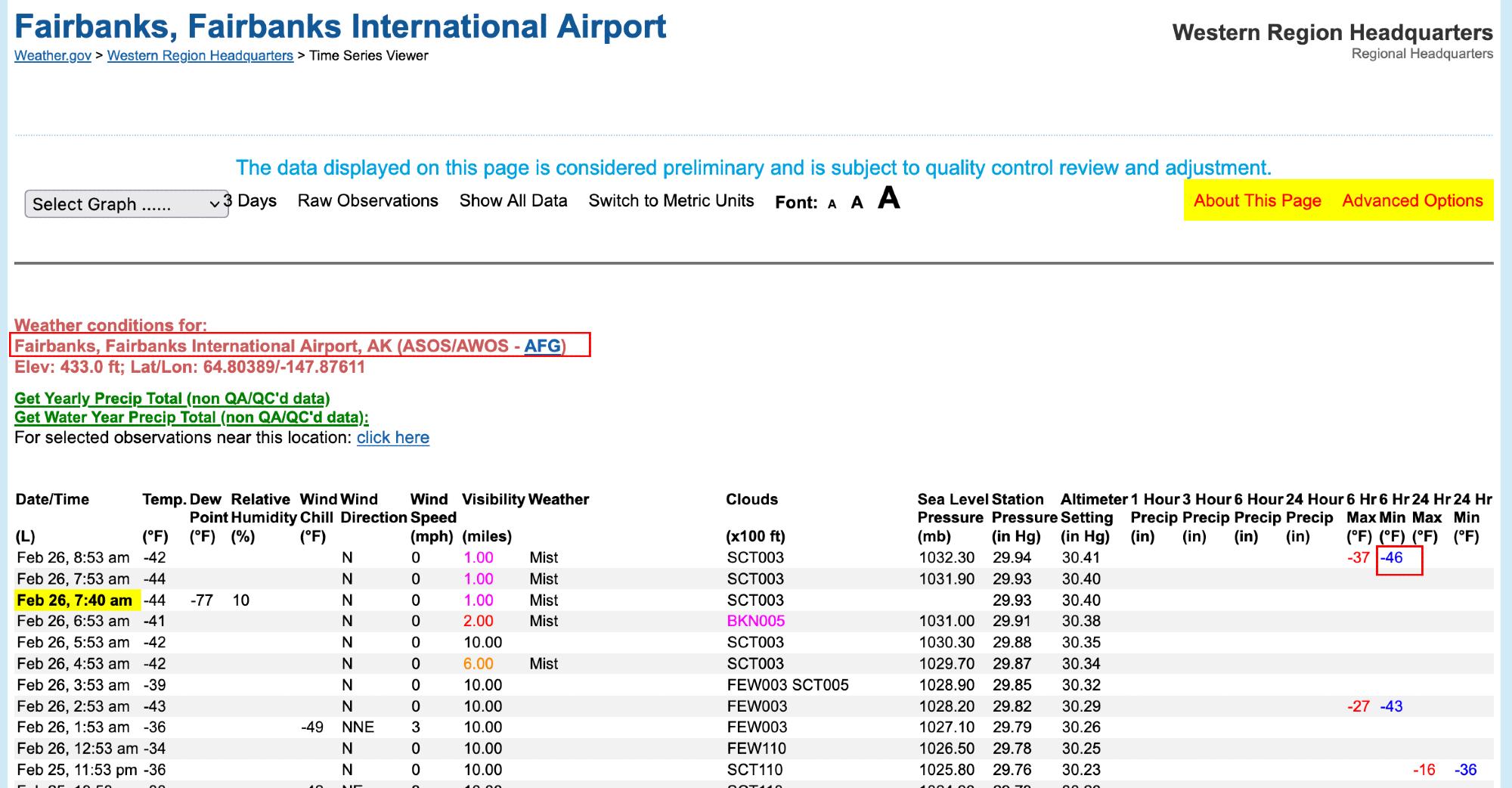Screen dimensions: 1512x788
Task: Open Advanced Options
Action: (1411, 201)
